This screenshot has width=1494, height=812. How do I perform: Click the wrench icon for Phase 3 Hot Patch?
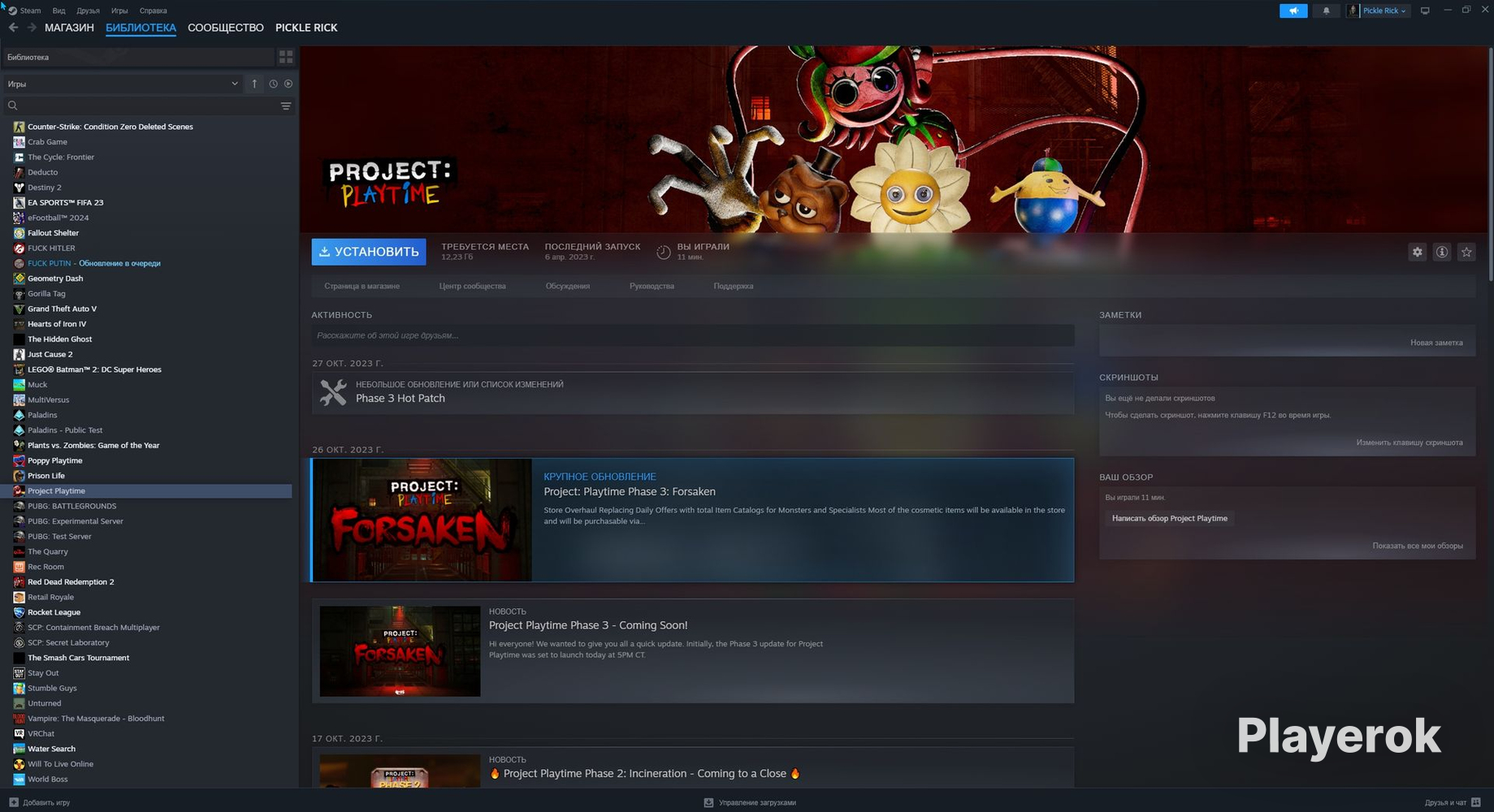pyautogui.click(x=333, y=392)
